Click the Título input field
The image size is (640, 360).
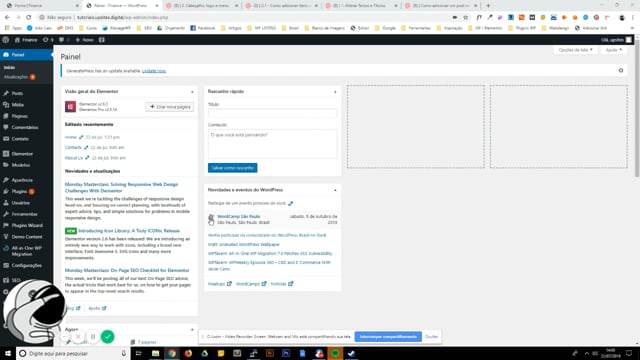[272, 113]
